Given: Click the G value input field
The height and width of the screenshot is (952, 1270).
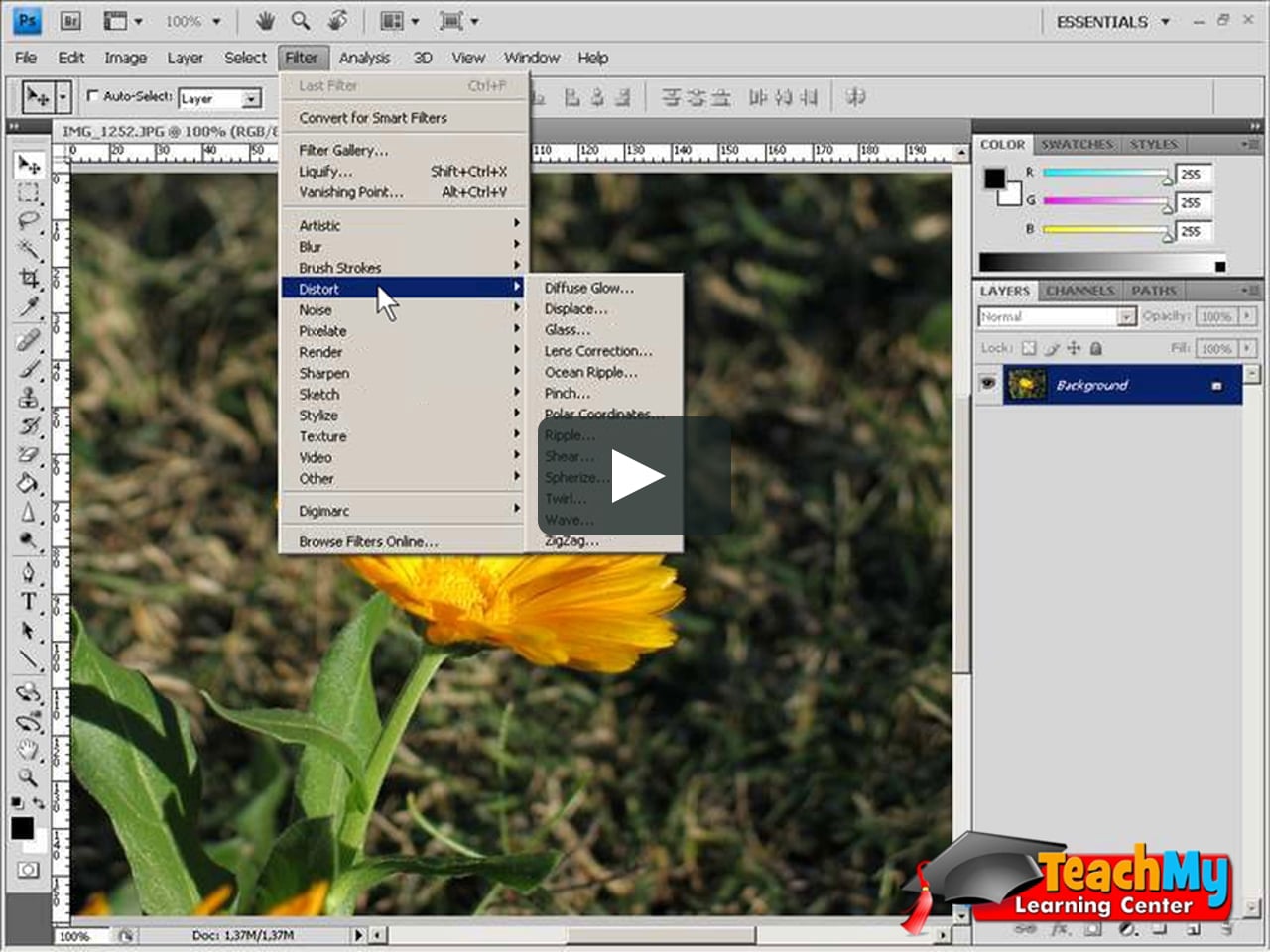Looking at the screenshot, I should [x=1193, y=202].
